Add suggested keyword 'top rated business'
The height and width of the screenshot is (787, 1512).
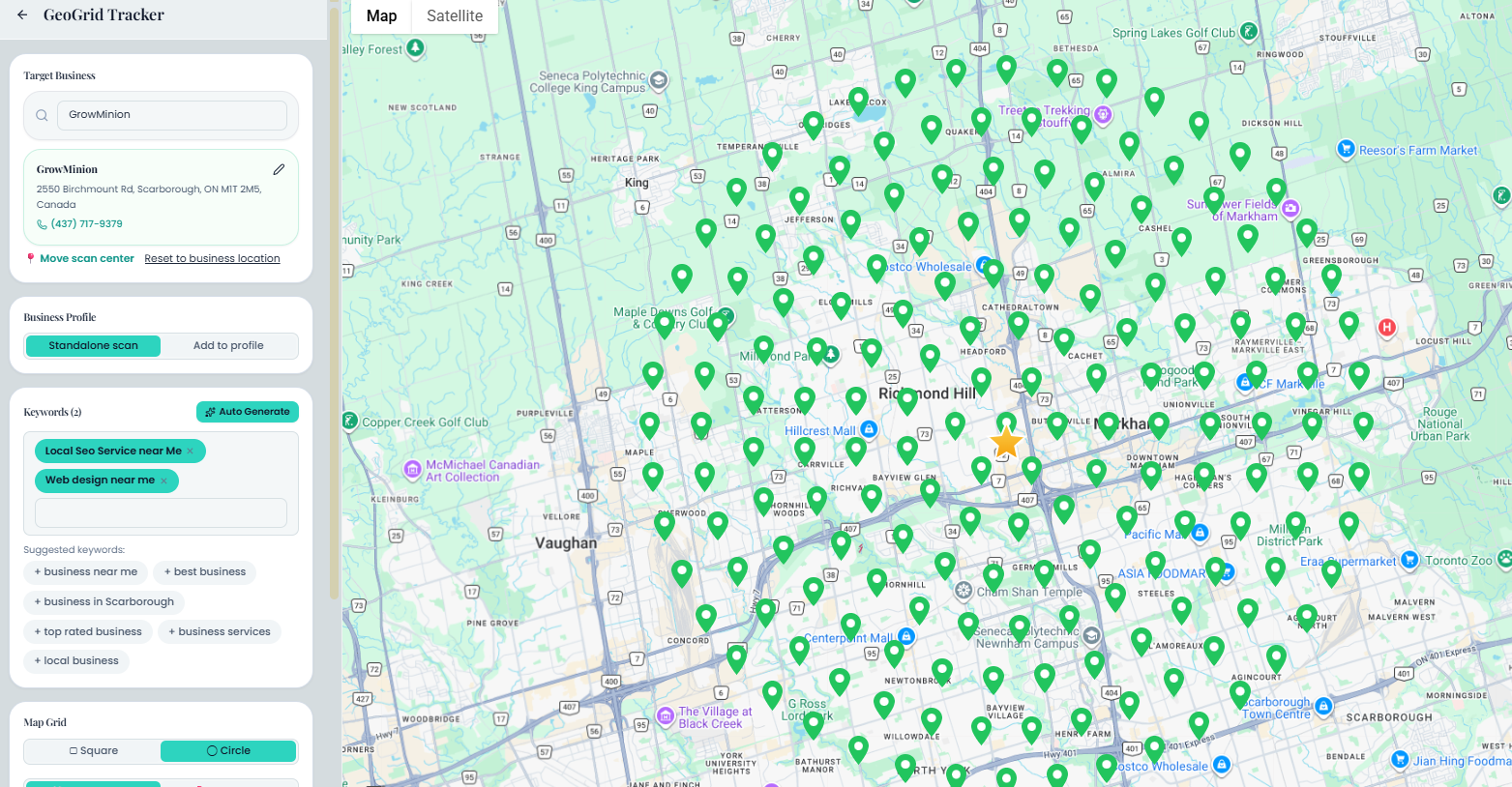[88, 632]
